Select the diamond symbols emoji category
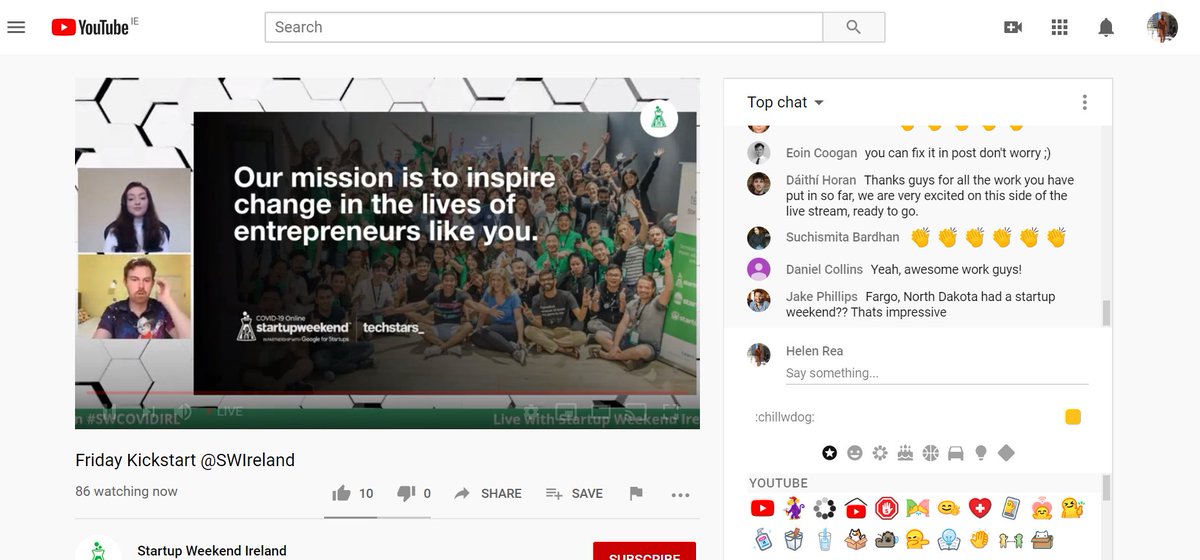The width and height of the screenshot is (1200, 560). (1007, 453)
